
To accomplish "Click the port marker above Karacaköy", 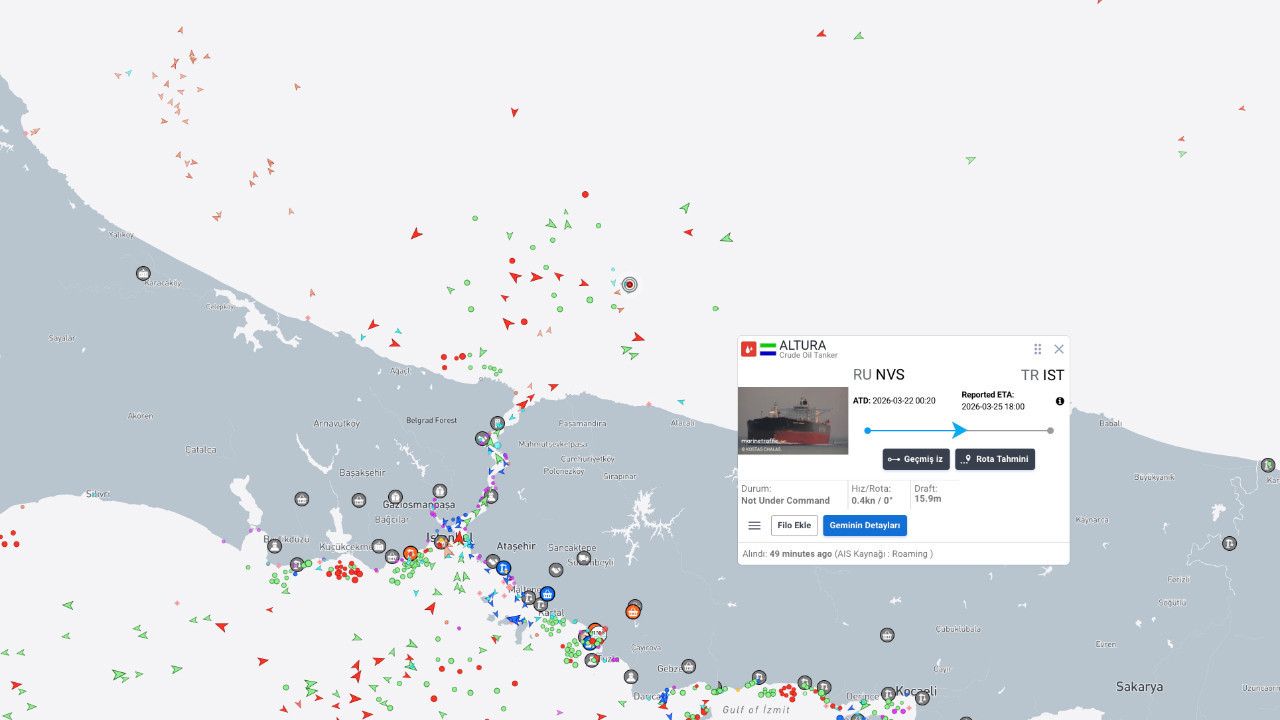I will click(x=143, y=273).
